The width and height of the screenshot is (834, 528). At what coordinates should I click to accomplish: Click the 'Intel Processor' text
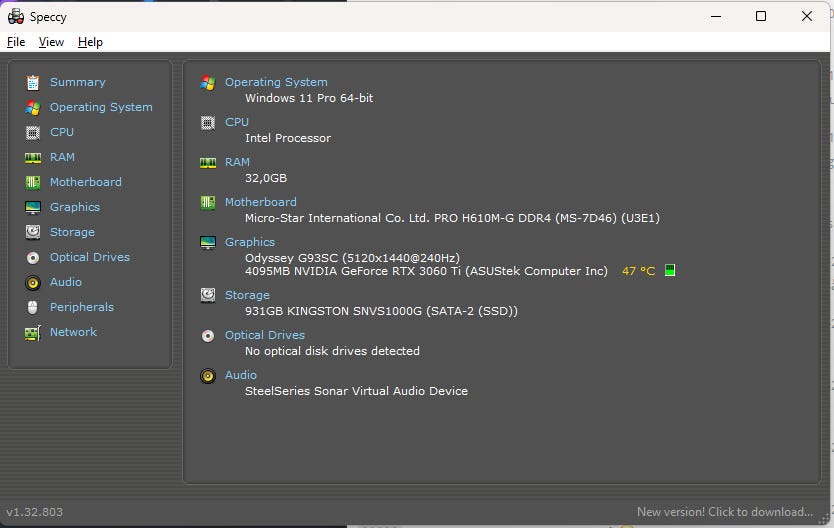[x=288, y=138]
